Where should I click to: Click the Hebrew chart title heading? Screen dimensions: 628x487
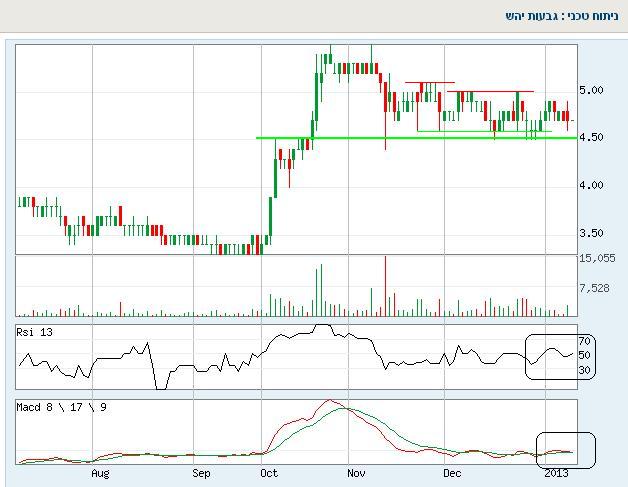(562, 16)
